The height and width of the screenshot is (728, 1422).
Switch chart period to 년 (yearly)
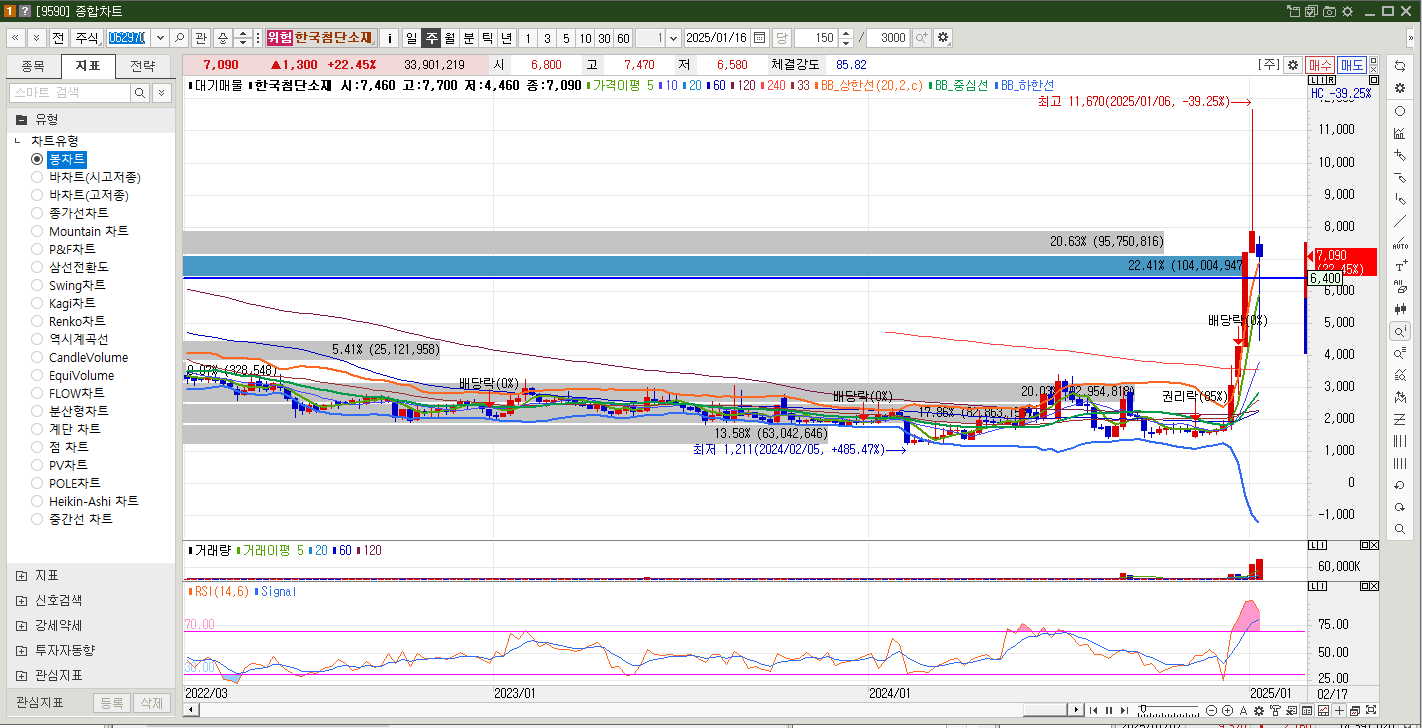tap(506, 38)
